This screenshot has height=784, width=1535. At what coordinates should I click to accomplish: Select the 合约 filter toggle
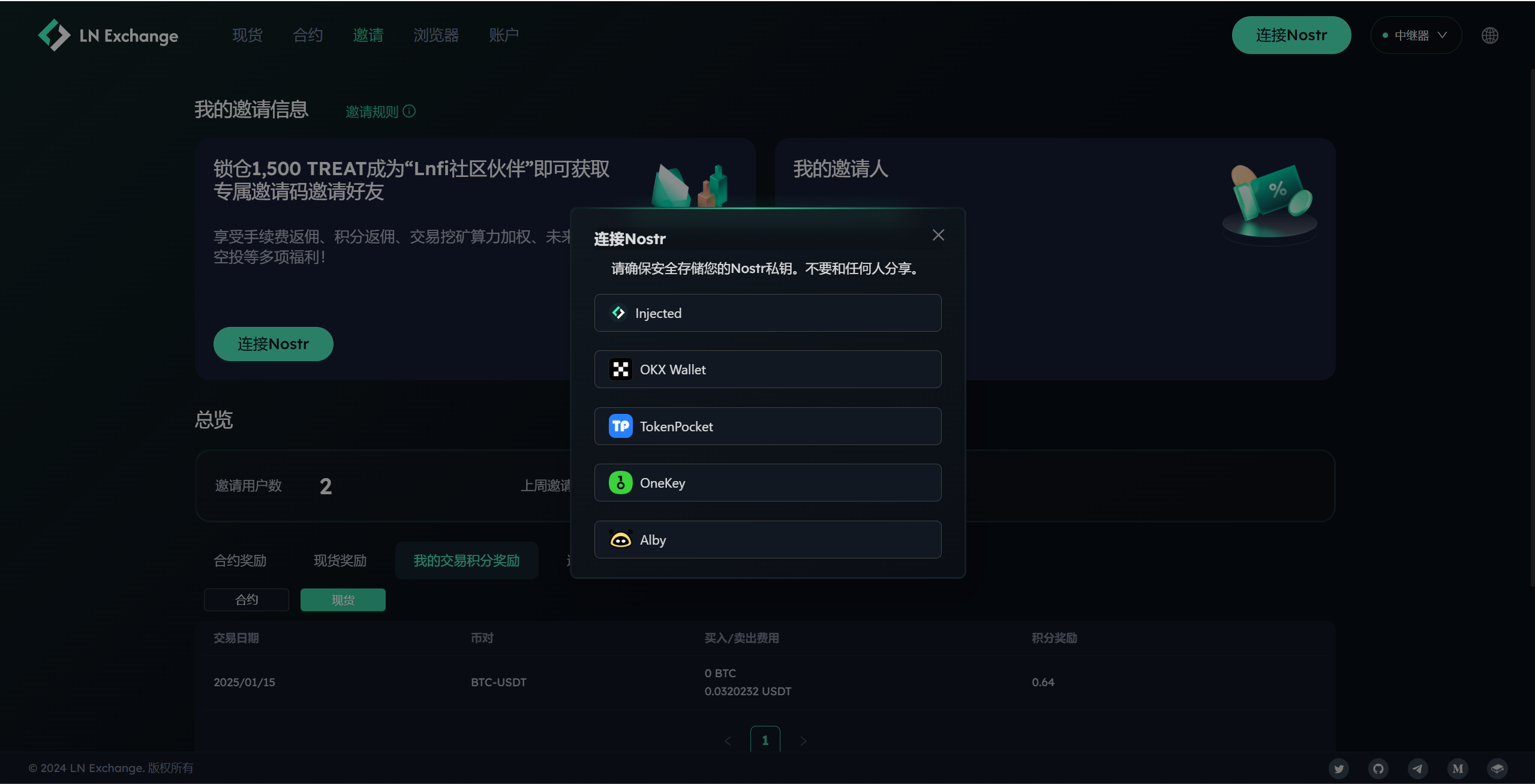click(247, 600)
